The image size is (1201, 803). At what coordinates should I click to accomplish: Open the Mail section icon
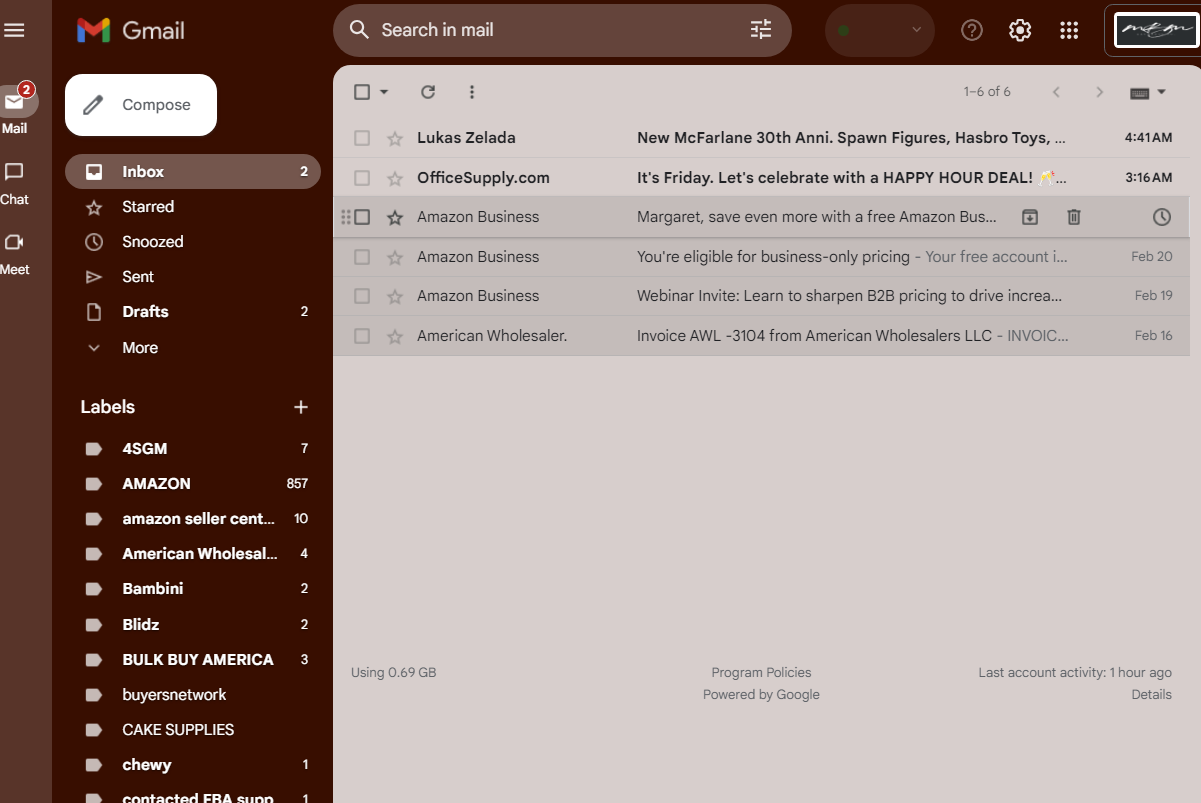[x=14, y=102]
